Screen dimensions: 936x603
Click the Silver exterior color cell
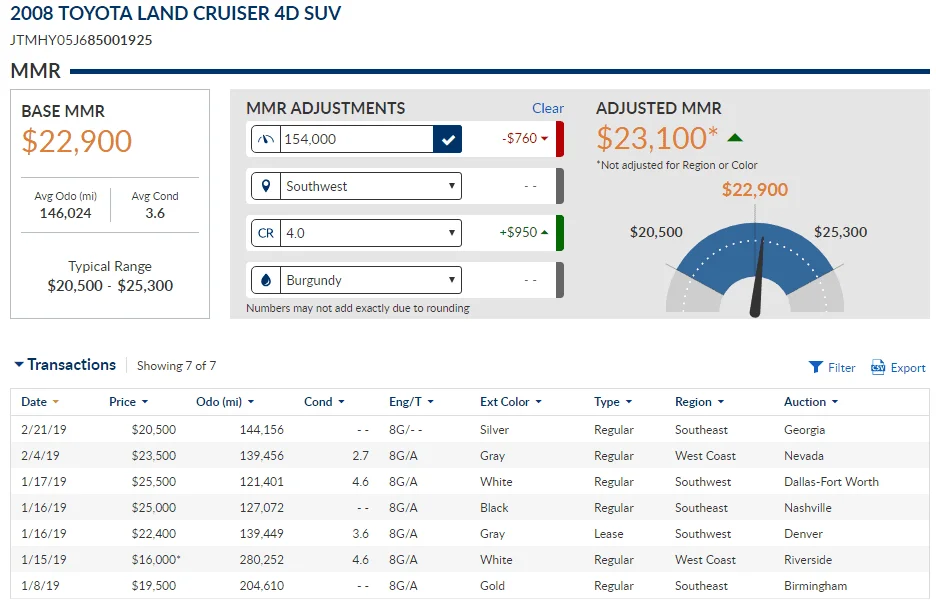pyautogui.click(x=494, y=430)
